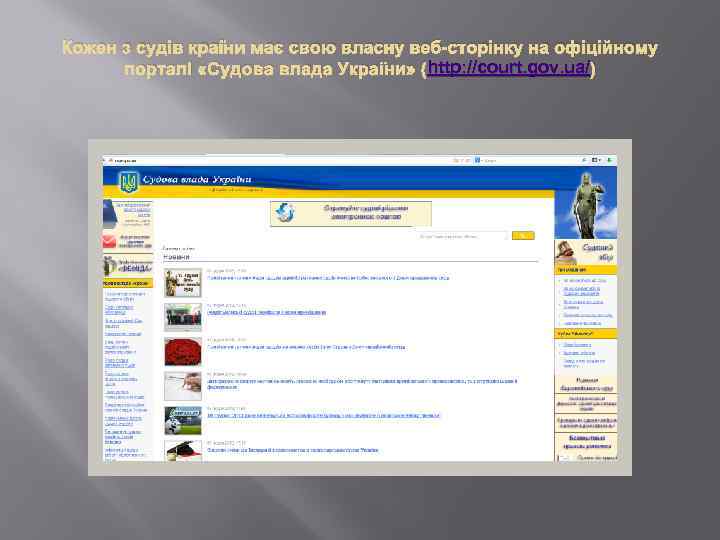Click the Ukrainian trident coat of arms logo
Viewport: 720px width, 540px height.
129,182
